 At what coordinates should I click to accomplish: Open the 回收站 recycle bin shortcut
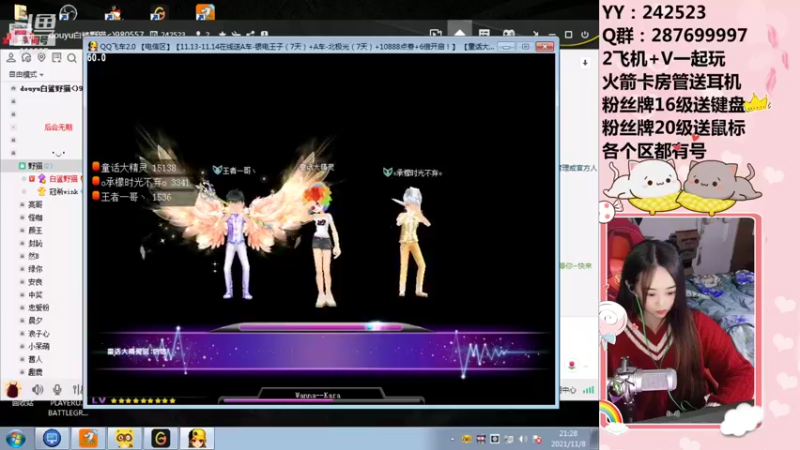pos(22,403)
